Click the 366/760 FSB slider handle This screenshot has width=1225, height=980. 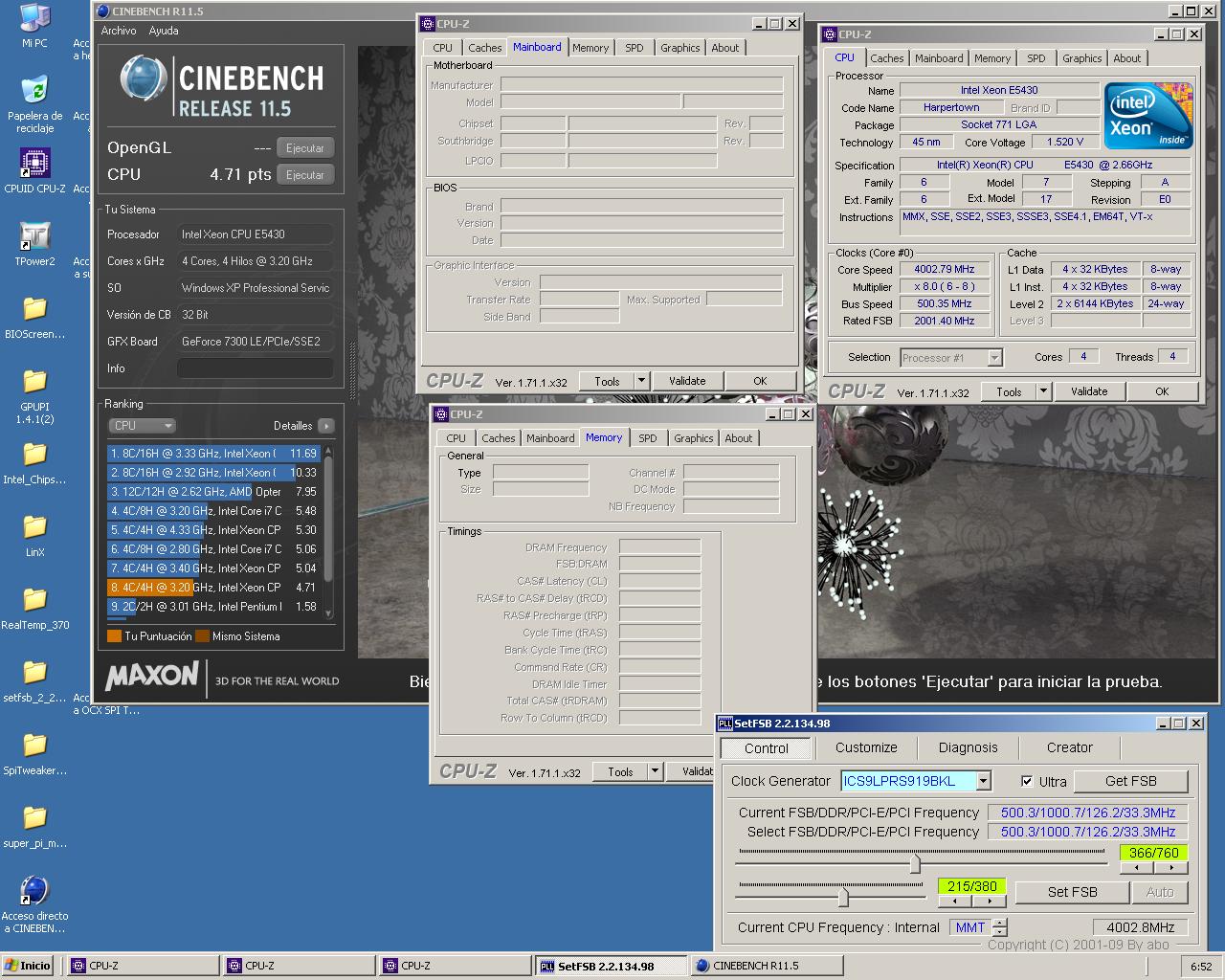pyautogui.click(x=915, y=863)
